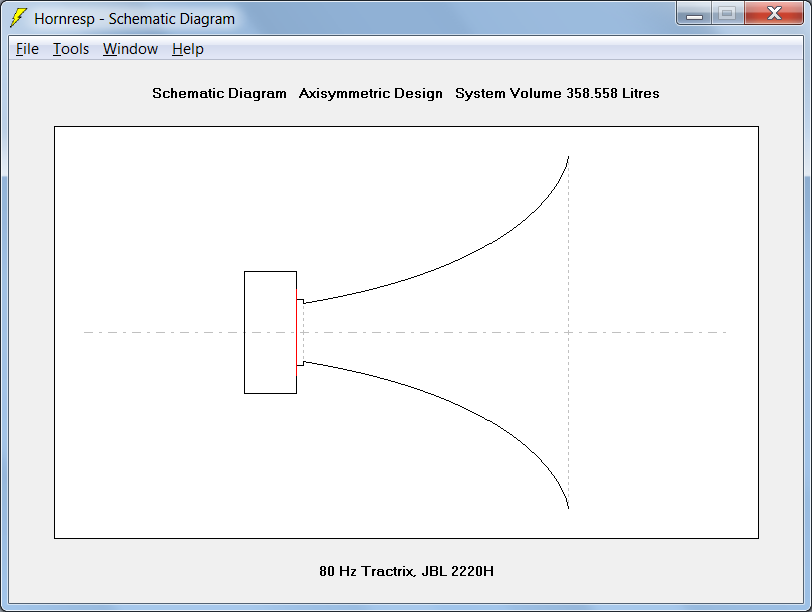Open the Help menu
This screenshot has height=612, width=812.
pyautogui.click(x=188, y=49)
